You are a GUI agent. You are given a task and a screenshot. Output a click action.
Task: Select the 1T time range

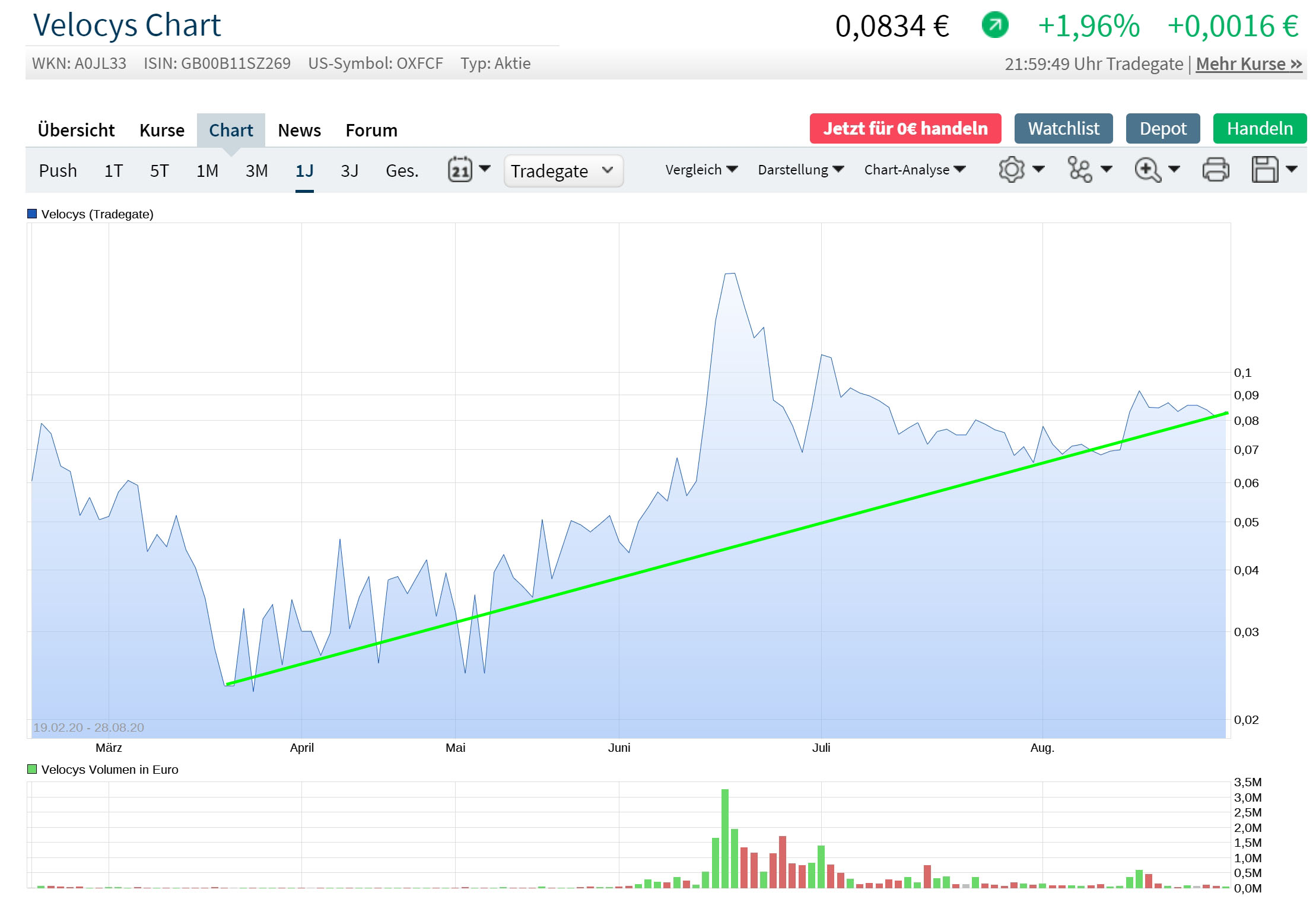point(113,171)
